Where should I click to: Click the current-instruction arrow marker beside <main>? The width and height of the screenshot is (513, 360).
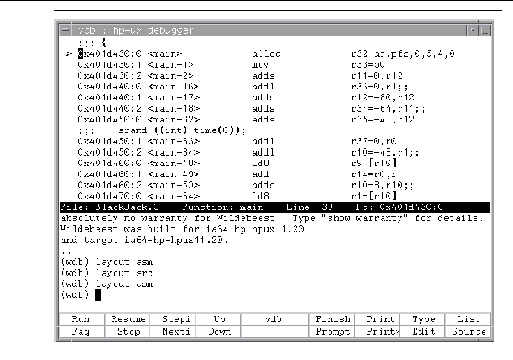[x=69, y=54]
